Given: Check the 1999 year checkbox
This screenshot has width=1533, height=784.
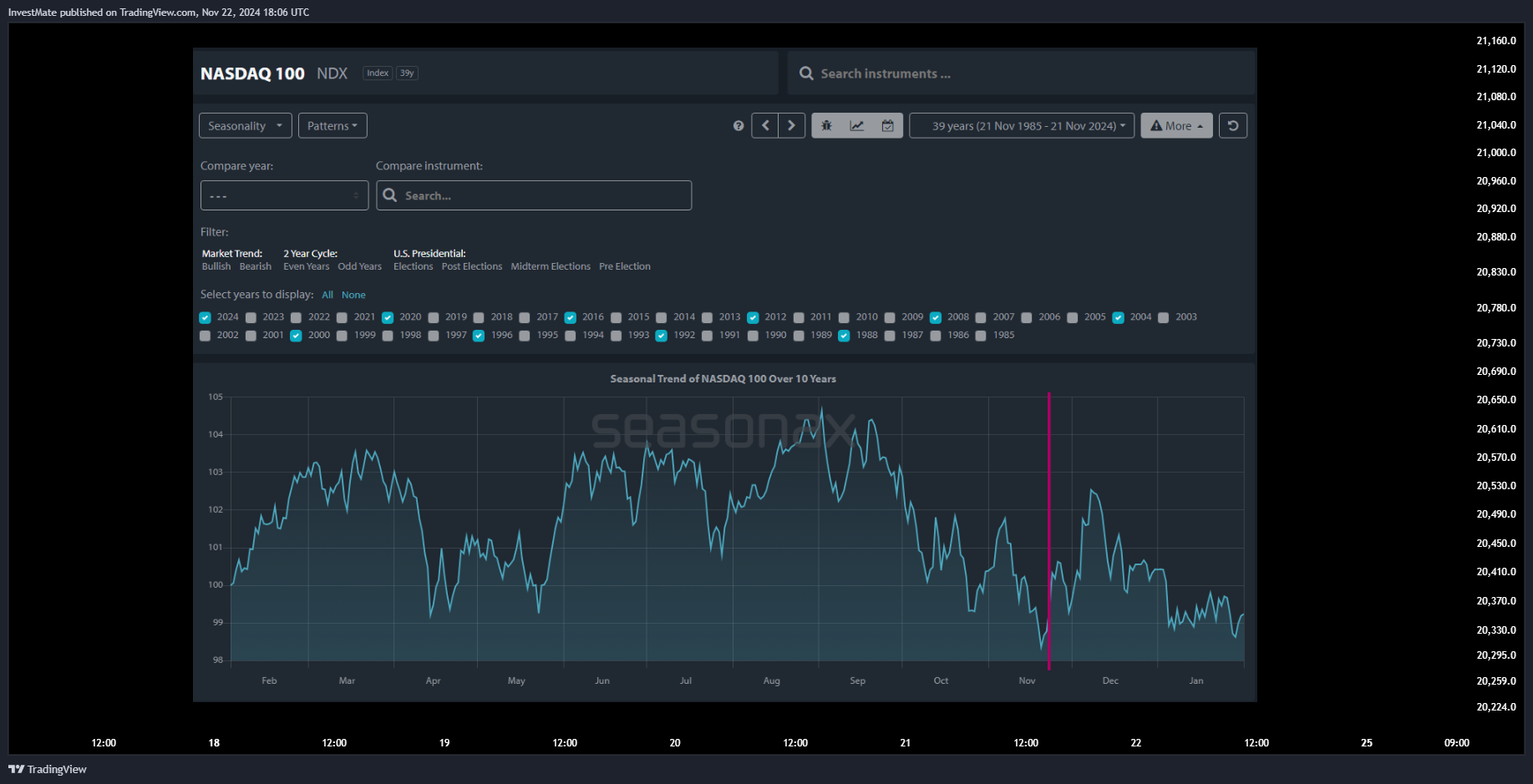Looking at the screenshot, I should pos(342,336).
